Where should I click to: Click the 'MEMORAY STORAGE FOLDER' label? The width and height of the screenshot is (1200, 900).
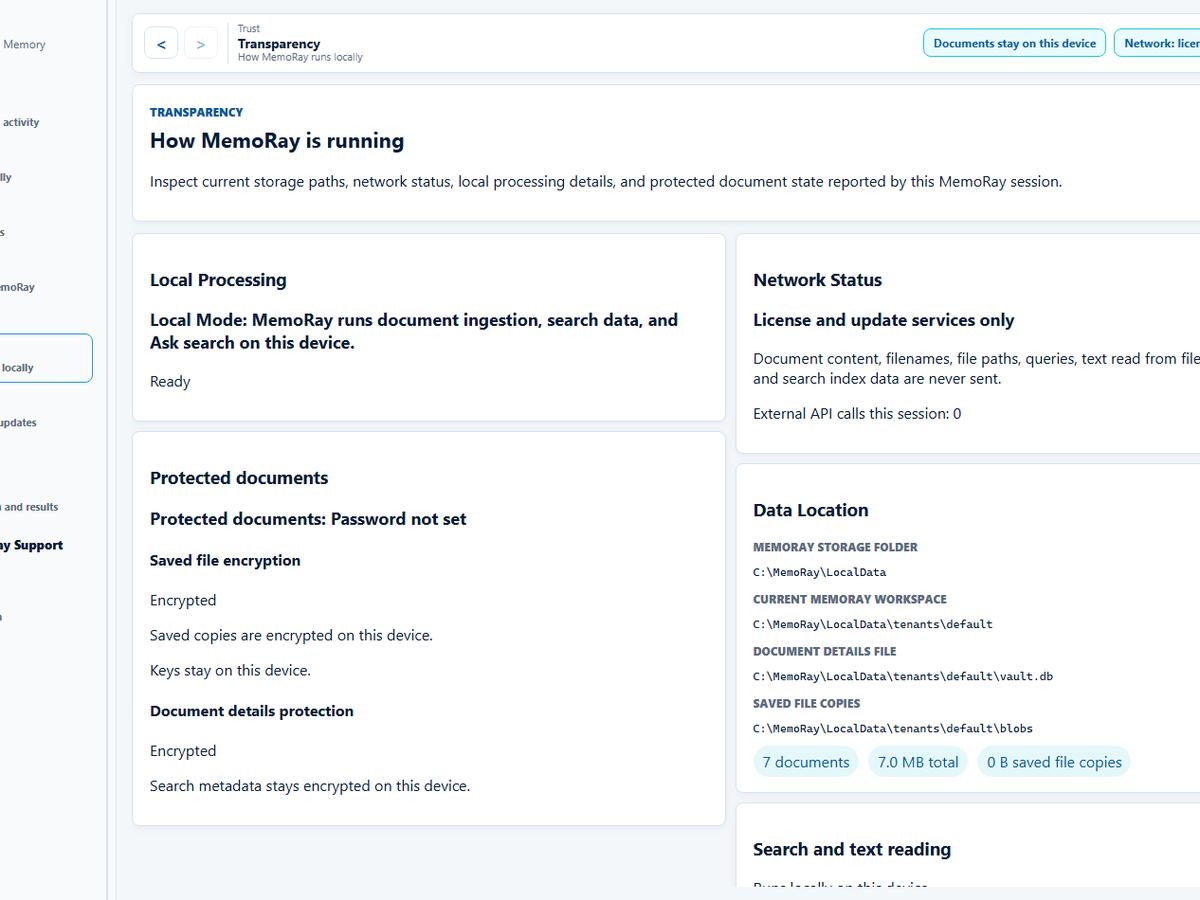(835, 547)
